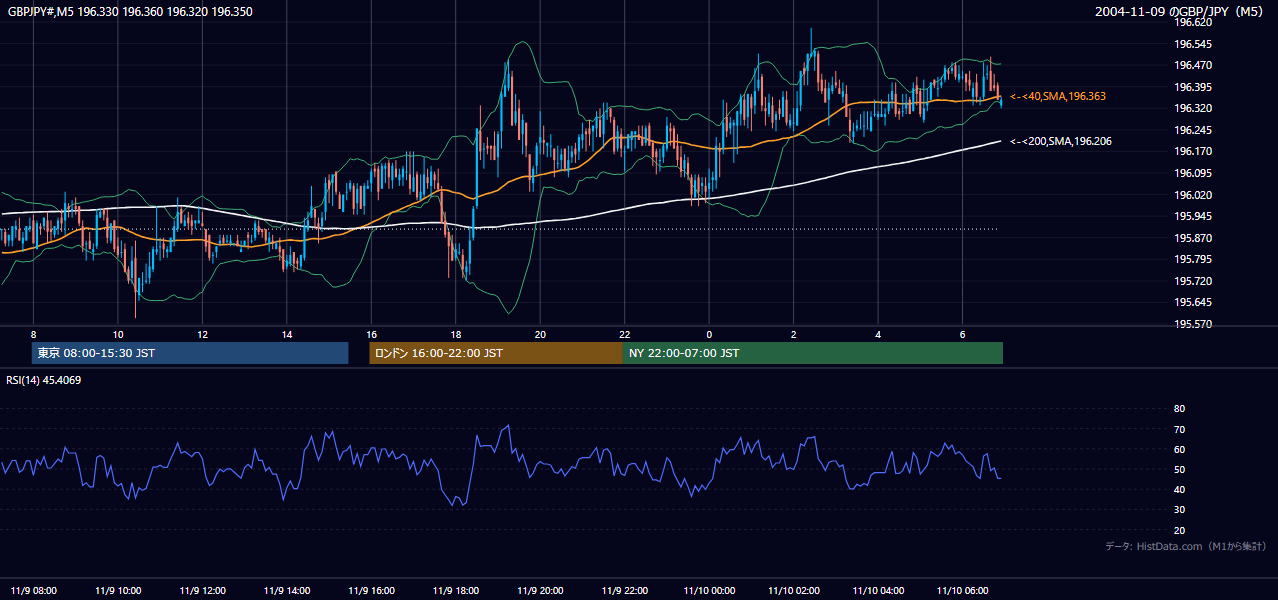This screenshot has width=1278, height=600.
Task: Click bottom time label 11/9 20:00
Action: [x=540, y=590]
